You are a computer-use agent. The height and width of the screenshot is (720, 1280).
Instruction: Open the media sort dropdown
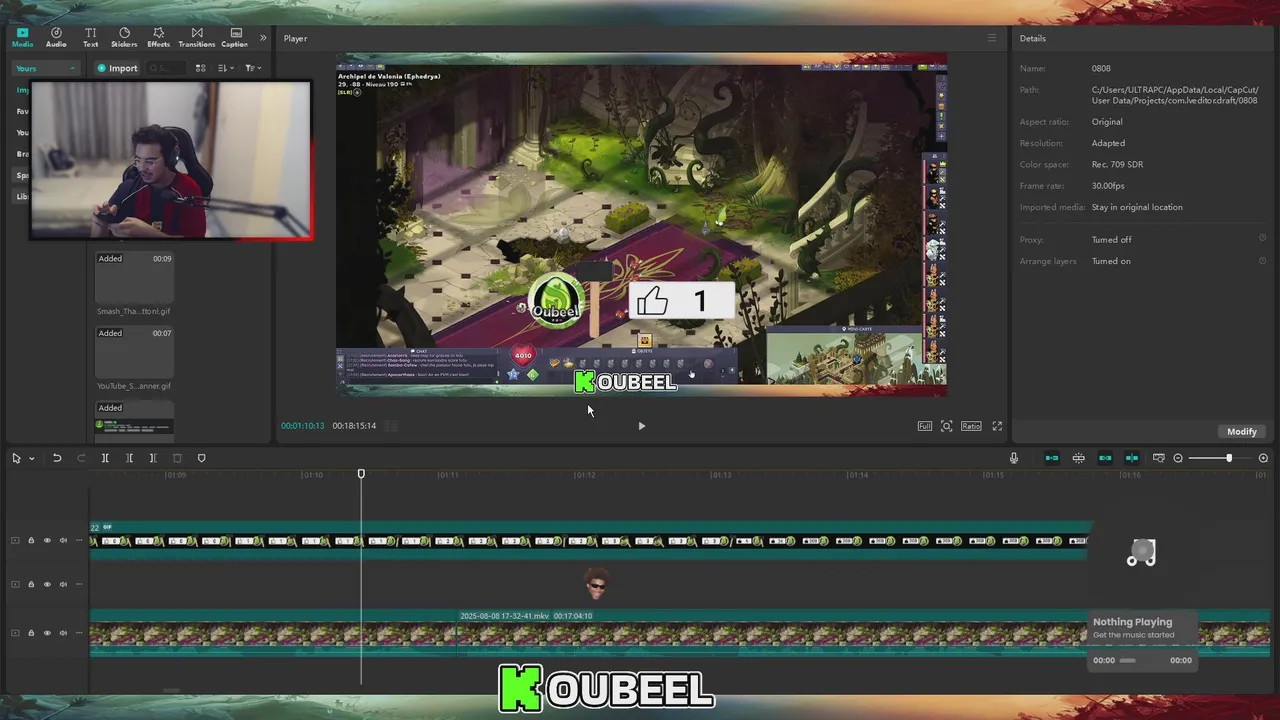pos(226,68)
